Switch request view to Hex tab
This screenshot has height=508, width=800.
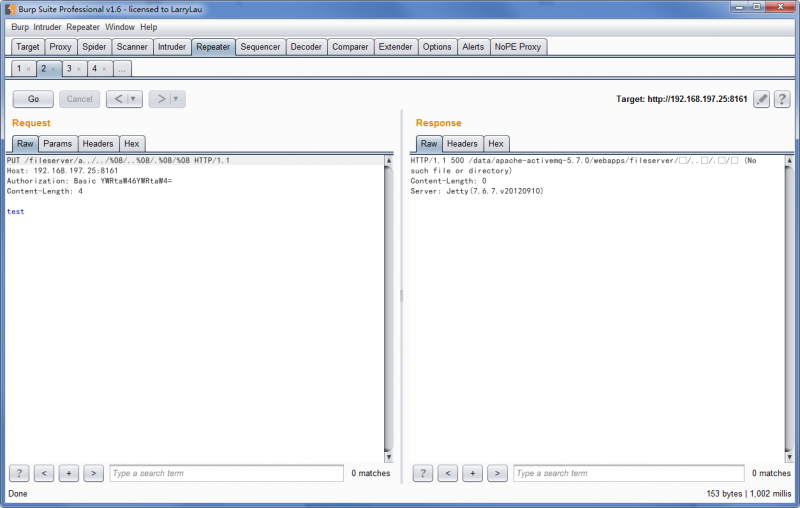tap(132, 144)
